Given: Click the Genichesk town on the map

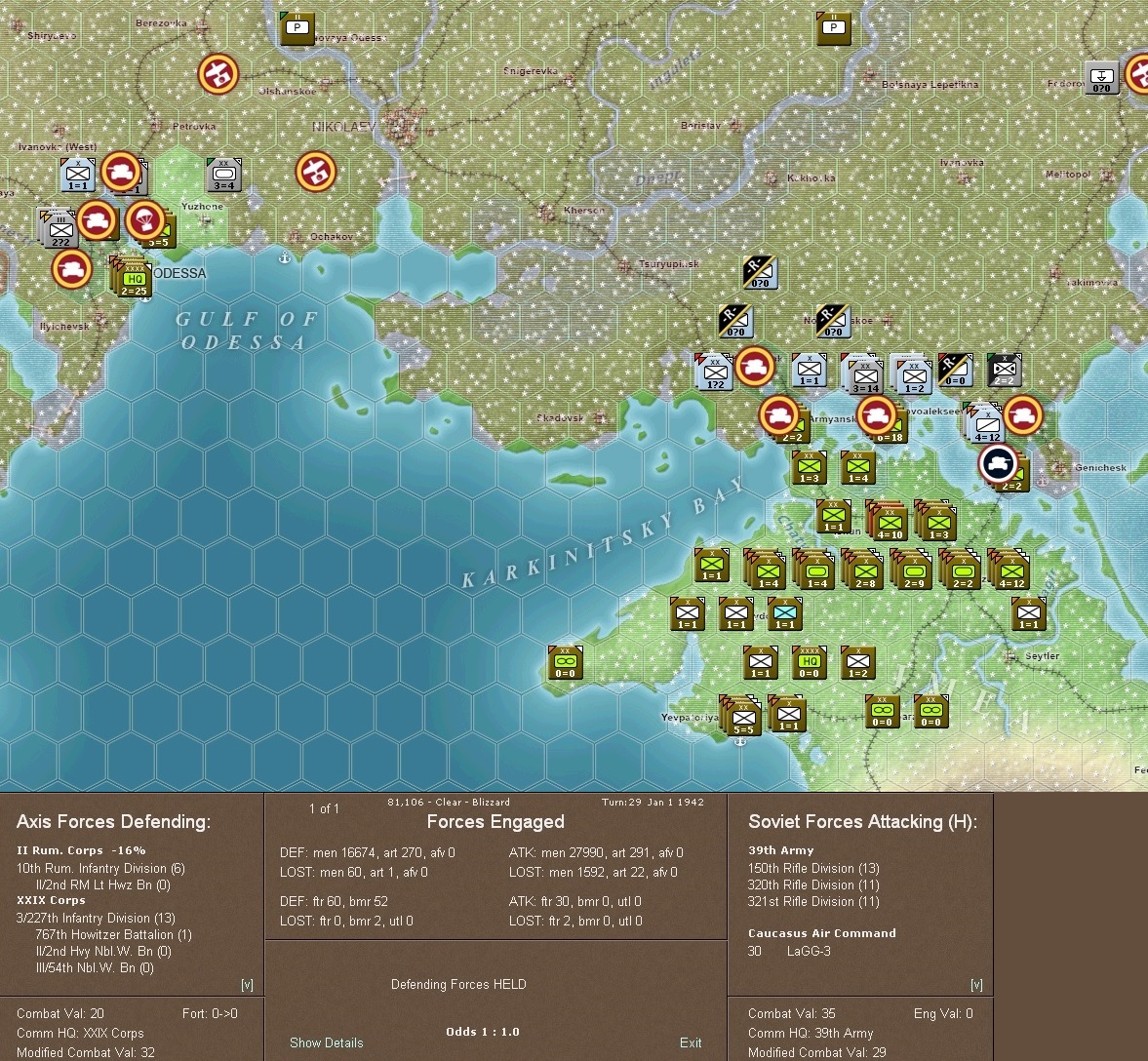Looking at the screenshot, I should (1060, 467).
